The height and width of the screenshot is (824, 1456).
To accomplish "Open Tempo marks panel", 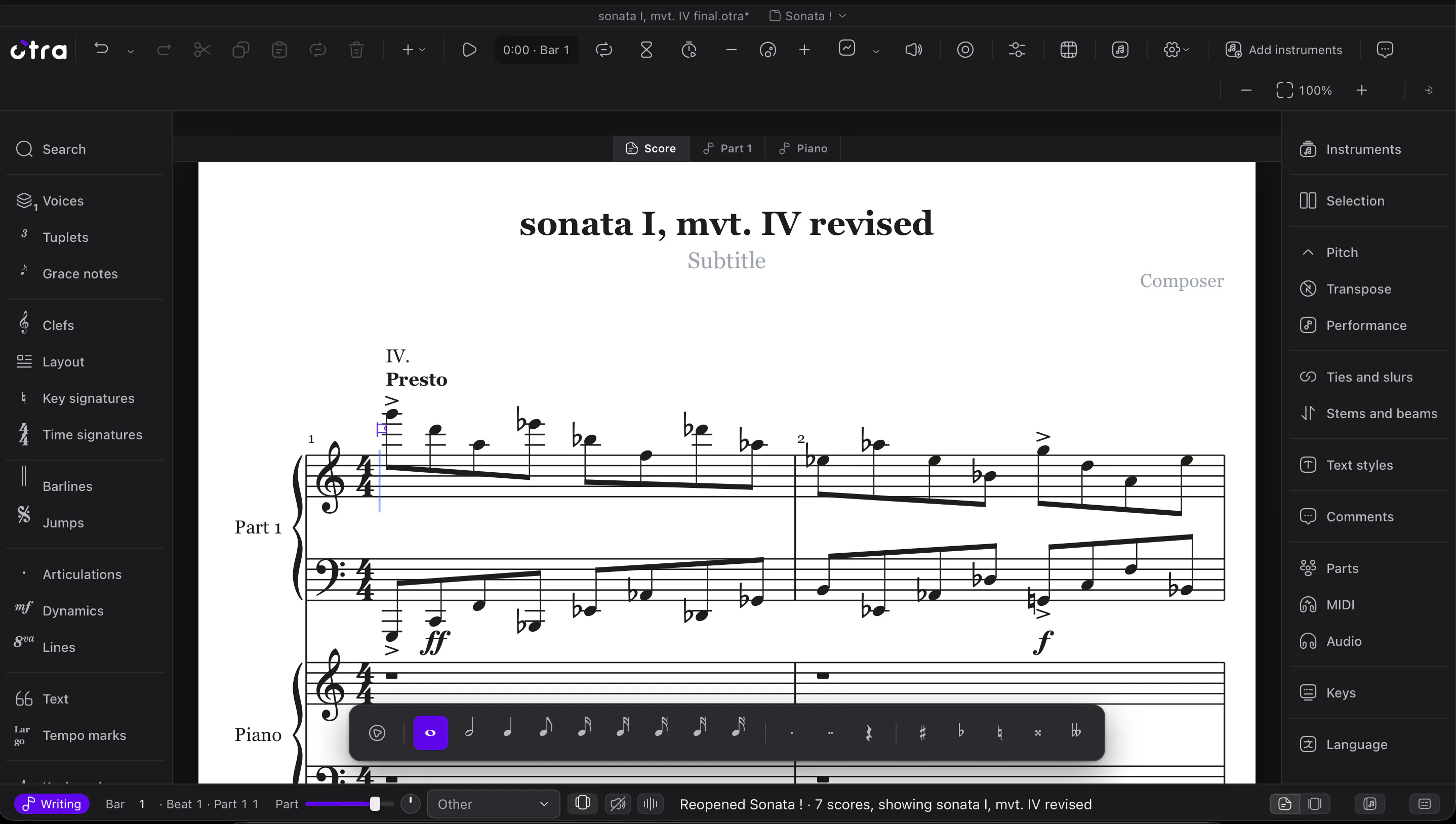I will tap(85, 735).
